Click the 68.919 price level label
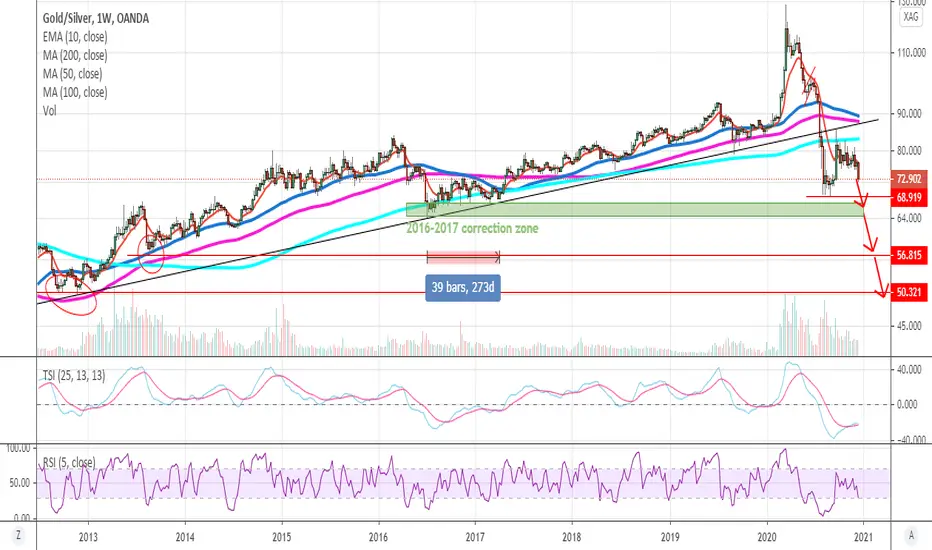932x550 pixels. point(909,197)
